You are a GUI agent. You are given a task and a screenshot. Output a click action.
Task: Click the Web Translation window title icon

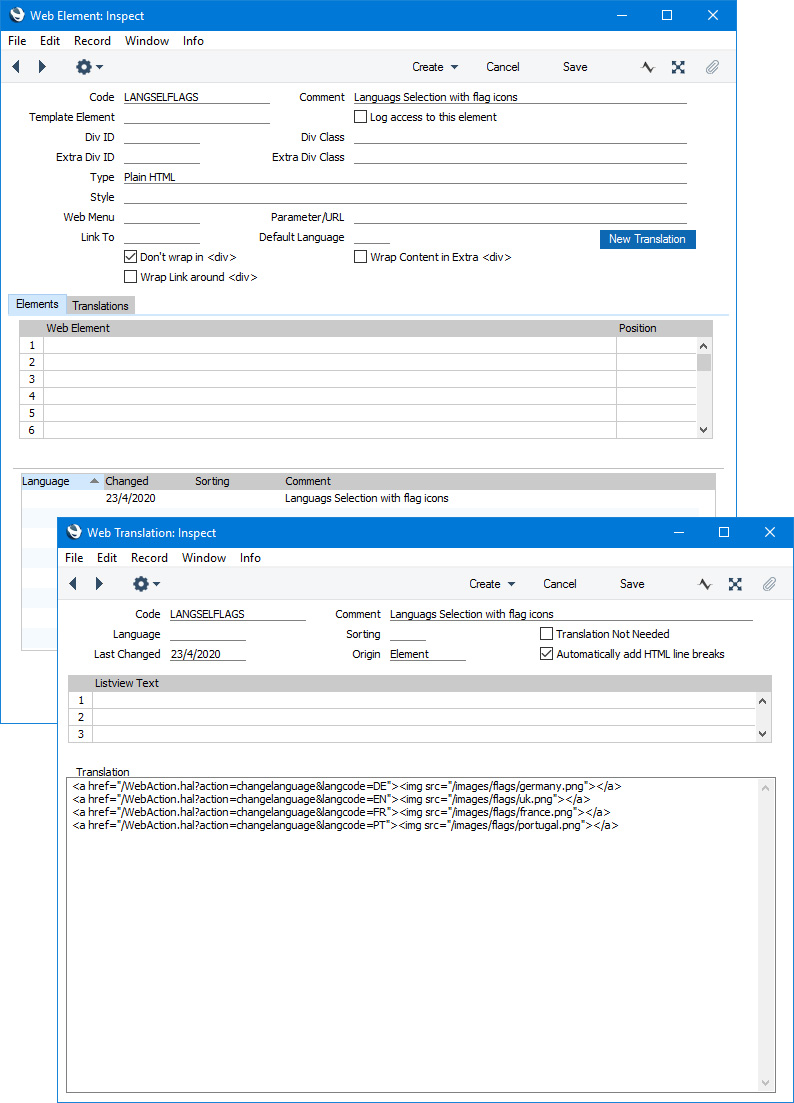pos(74,532)
